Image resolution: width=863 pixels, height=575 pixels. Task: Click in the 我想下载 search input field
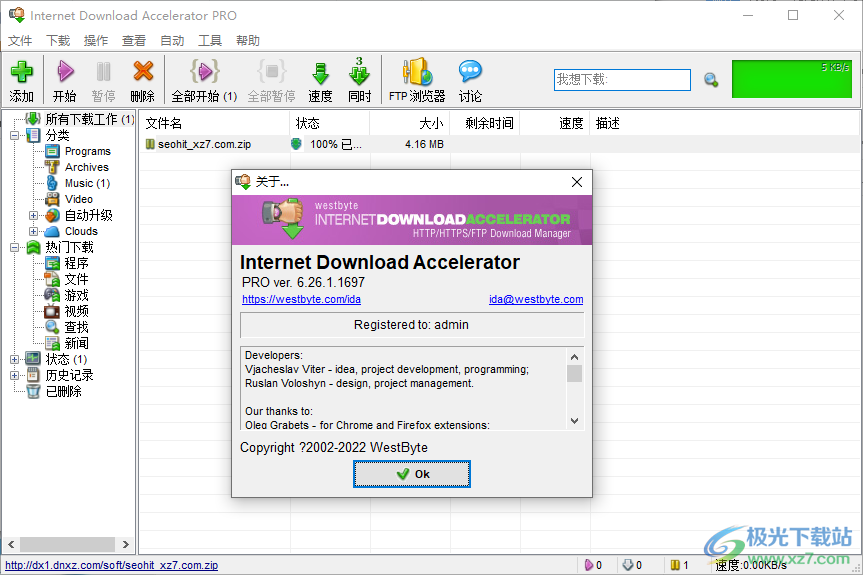[x=622, y=80]
